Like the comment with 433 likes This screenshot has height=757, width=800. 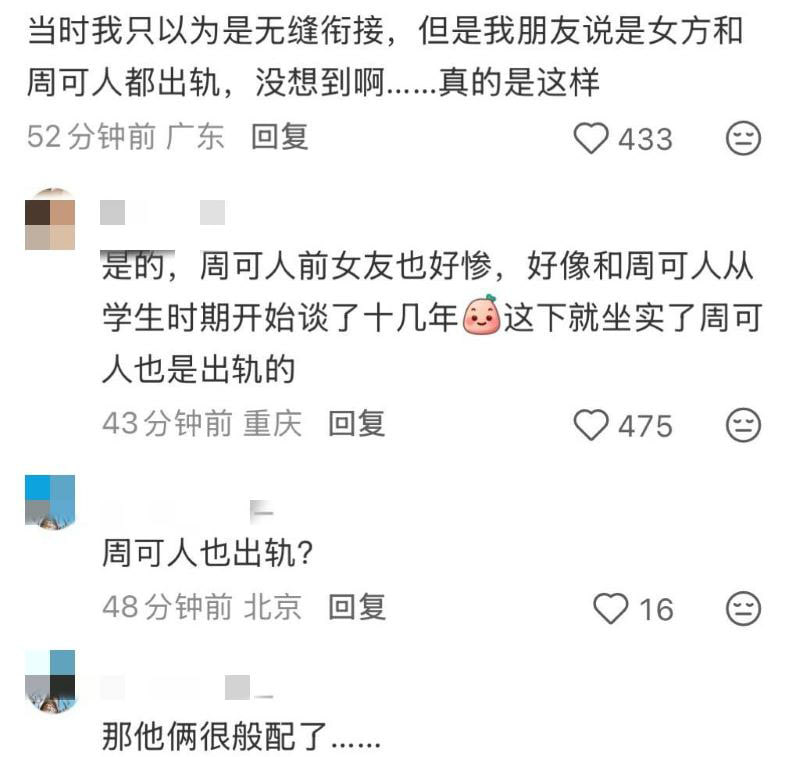[x=591, y=138]
